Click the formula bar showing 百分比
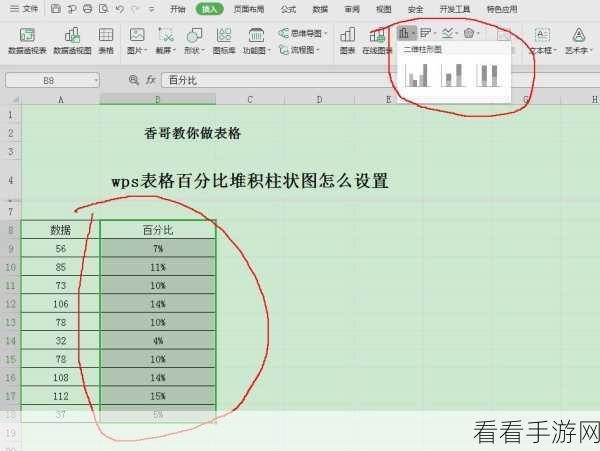This screenshot has height=451, width=600. point(381,80)
